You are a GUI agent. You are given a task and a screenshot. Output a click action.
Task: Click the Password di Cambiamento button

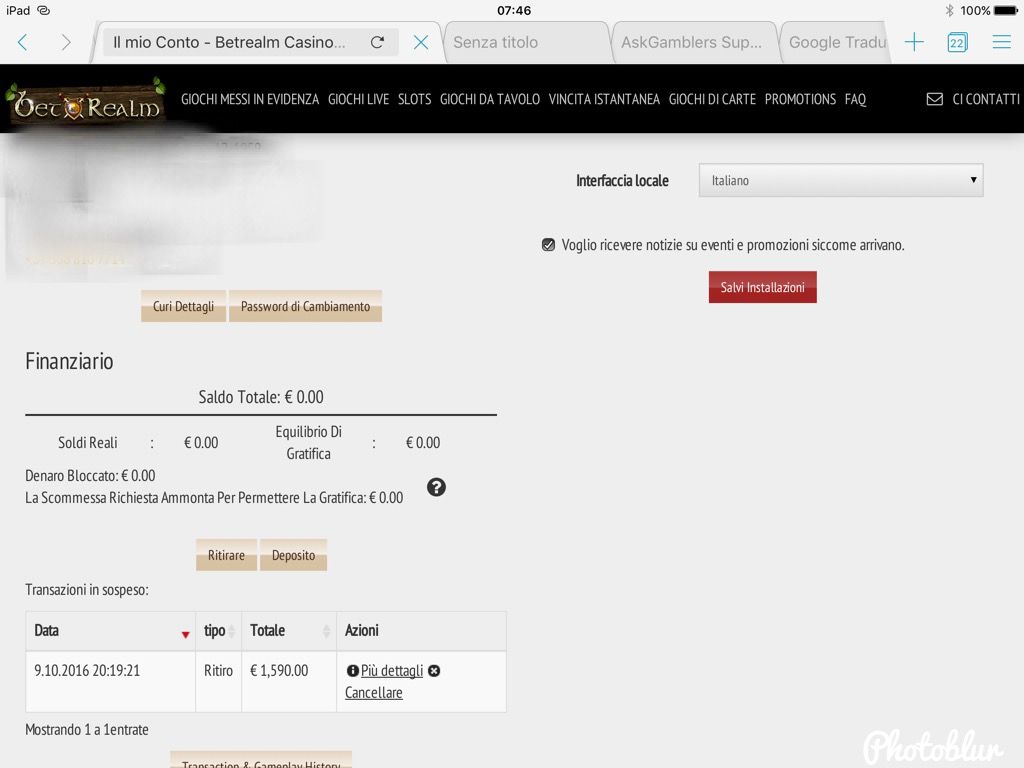[x=305, y=306]
